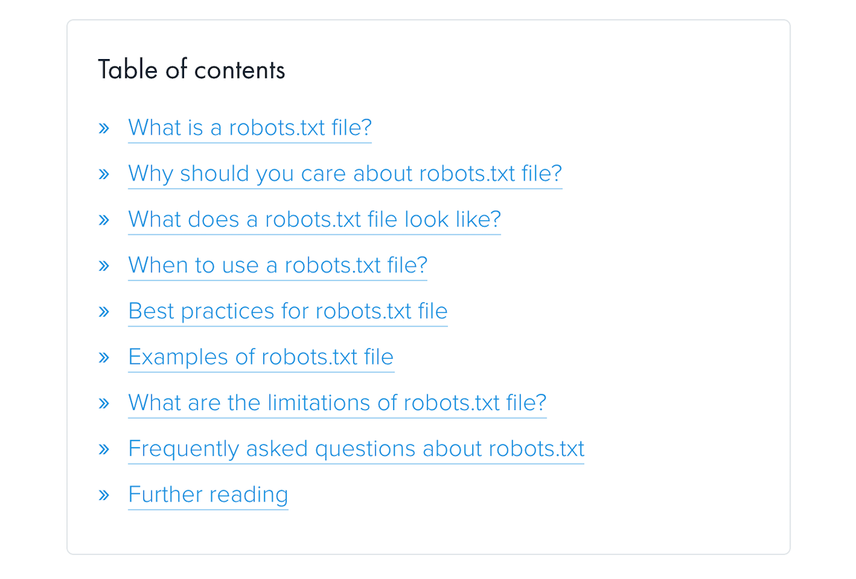Click 'Frequently asked questions about robots.txt'

[x=355, y=449]
